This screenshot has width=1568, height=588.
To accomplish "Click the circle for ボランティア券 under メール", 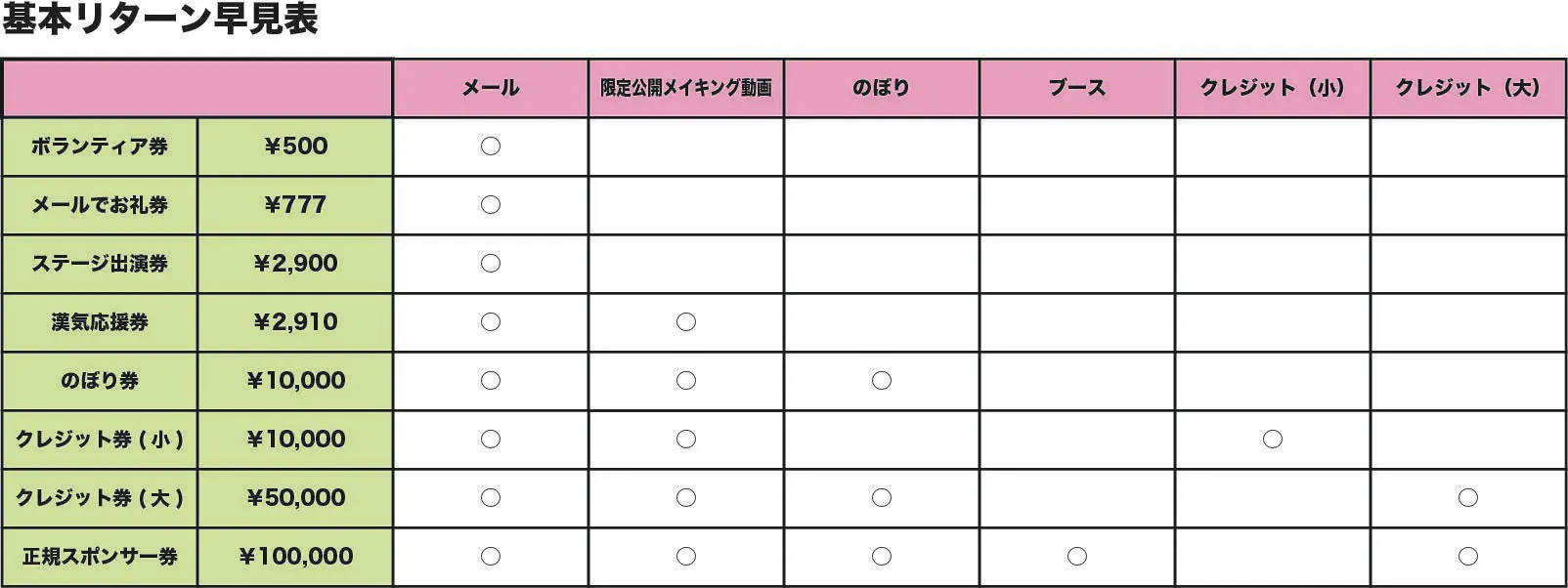I will point(491,147).
